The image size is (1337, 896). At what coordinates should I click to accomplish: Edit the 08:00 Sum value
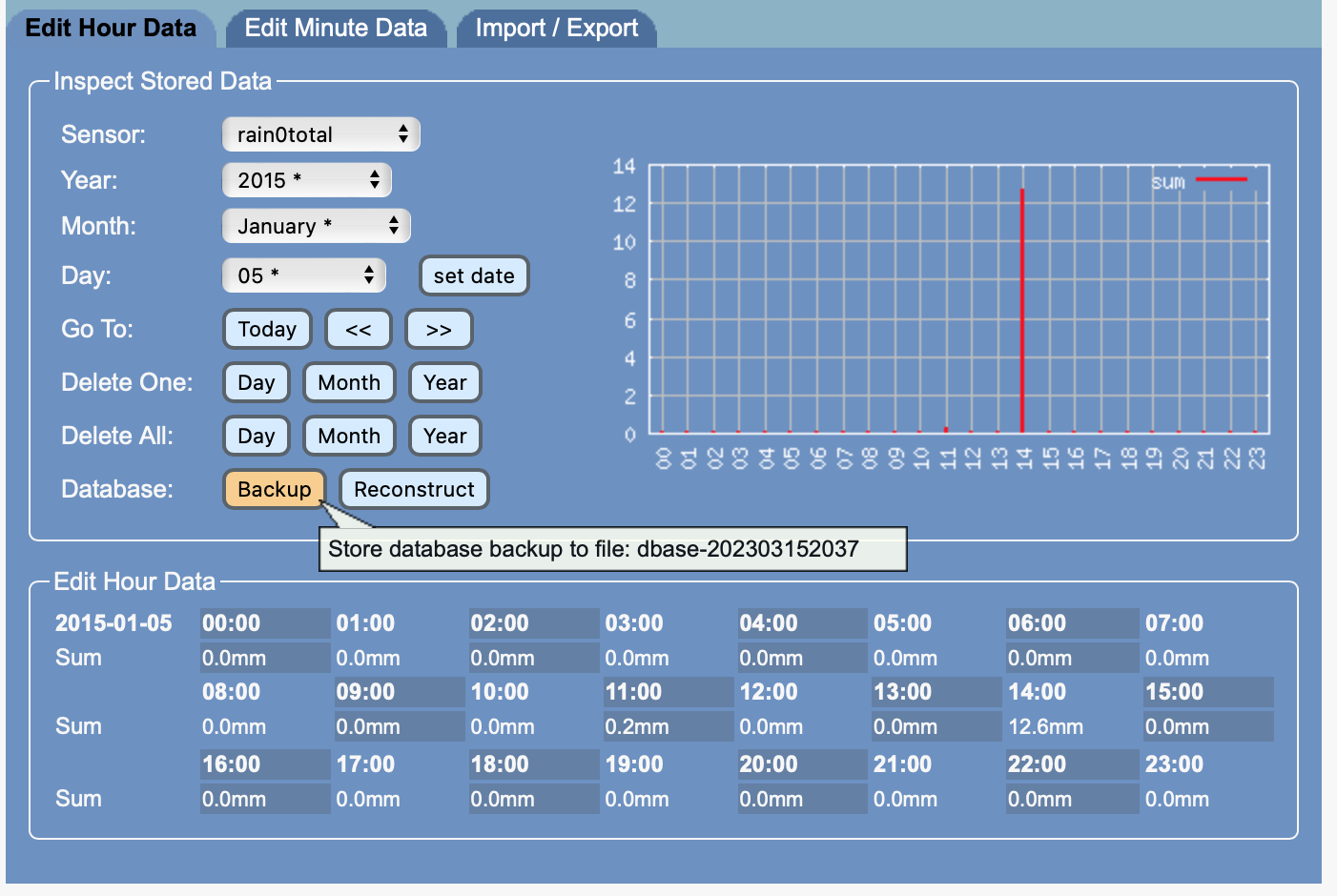click(265, 726)
